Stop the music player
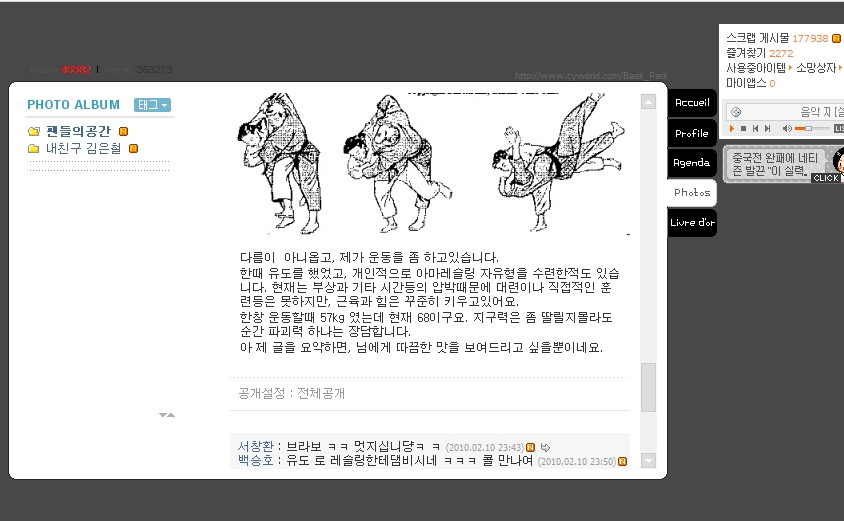 [743, 129]
